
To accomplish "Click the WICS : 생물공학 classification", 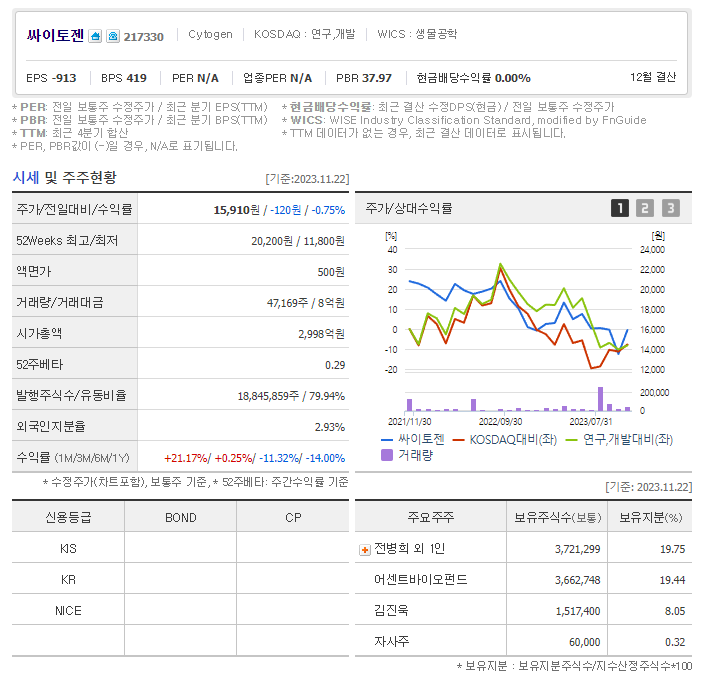I will tap(417, 34).
